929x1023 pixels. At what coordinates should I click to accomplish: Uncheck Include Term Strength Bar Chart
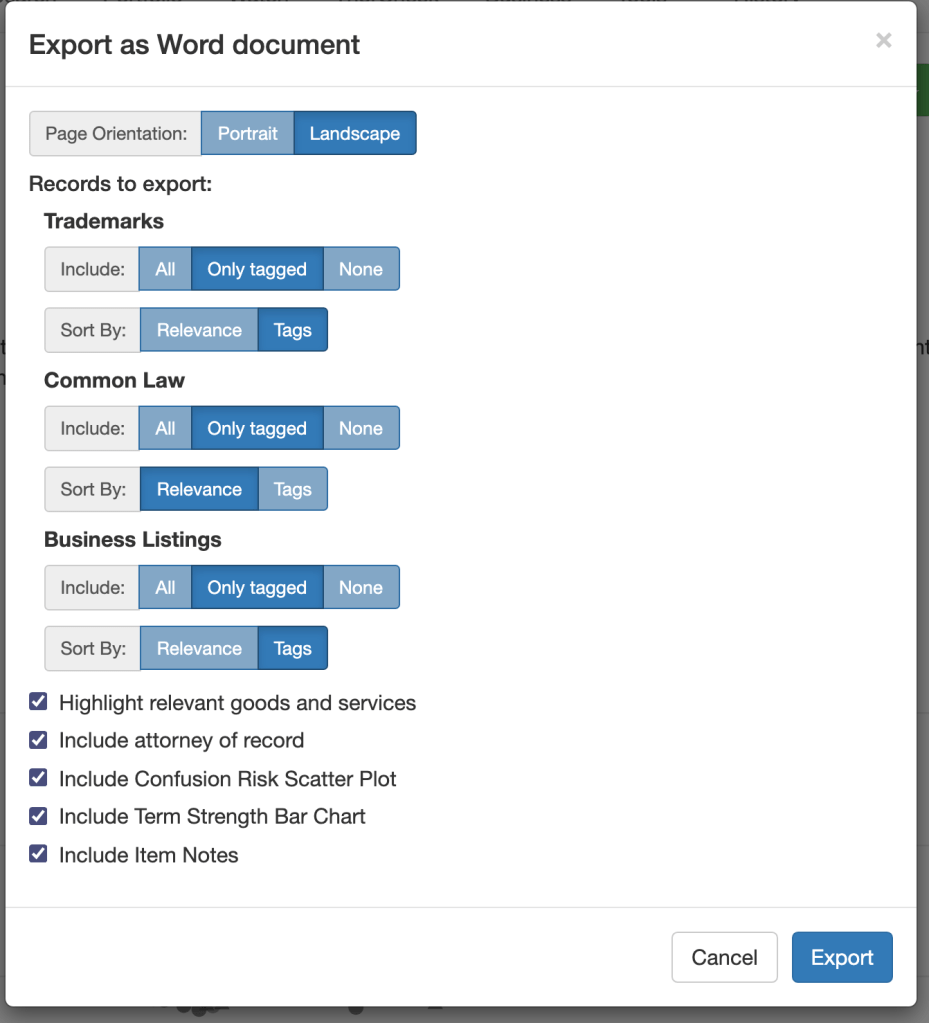(38, 816)
